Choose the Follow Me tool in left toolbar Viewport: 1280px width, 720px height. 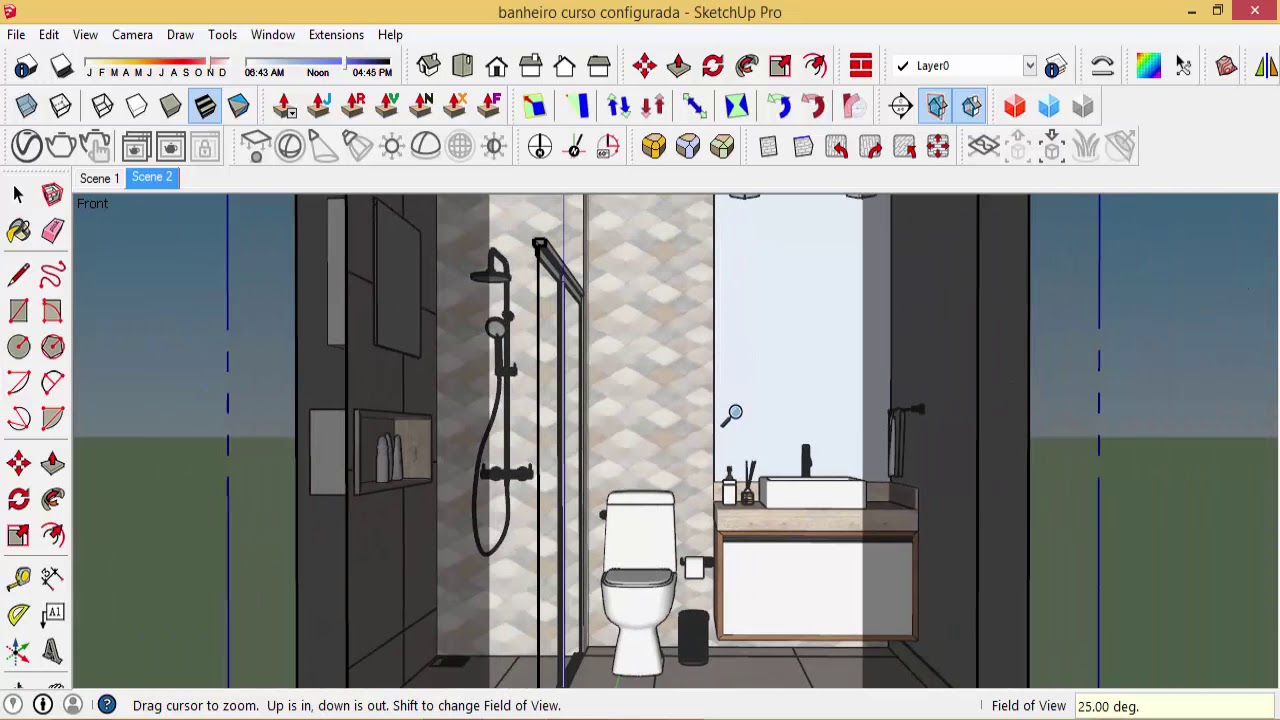coord(53,498)
